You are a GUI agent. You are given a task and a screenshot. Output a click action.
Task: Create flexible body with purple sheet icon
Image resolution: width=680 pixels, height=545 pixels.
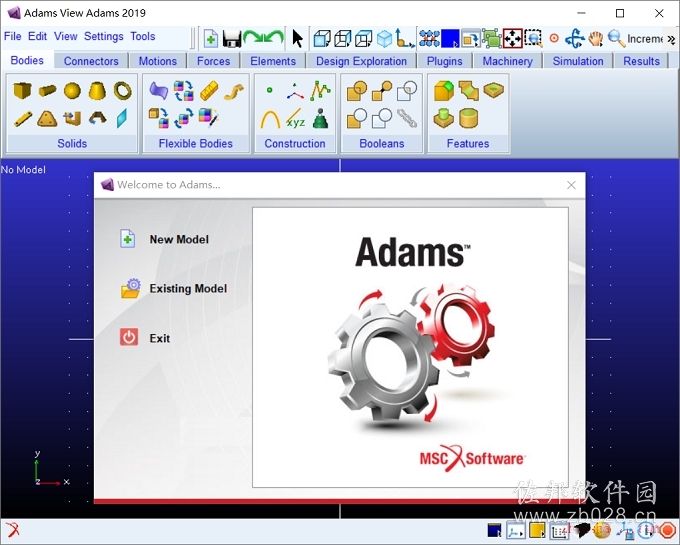click(x=159, y=91)
